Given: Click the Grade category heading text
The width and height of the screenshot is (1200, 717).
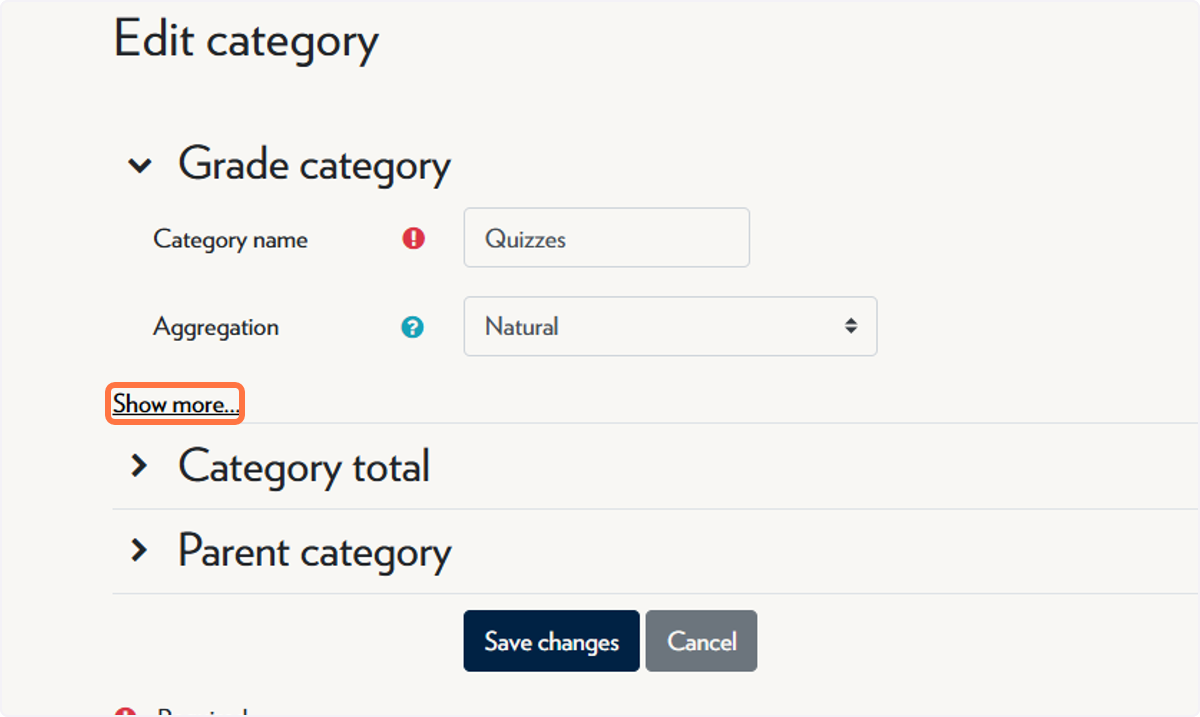Looking at the screenshot, I should 314,165.
